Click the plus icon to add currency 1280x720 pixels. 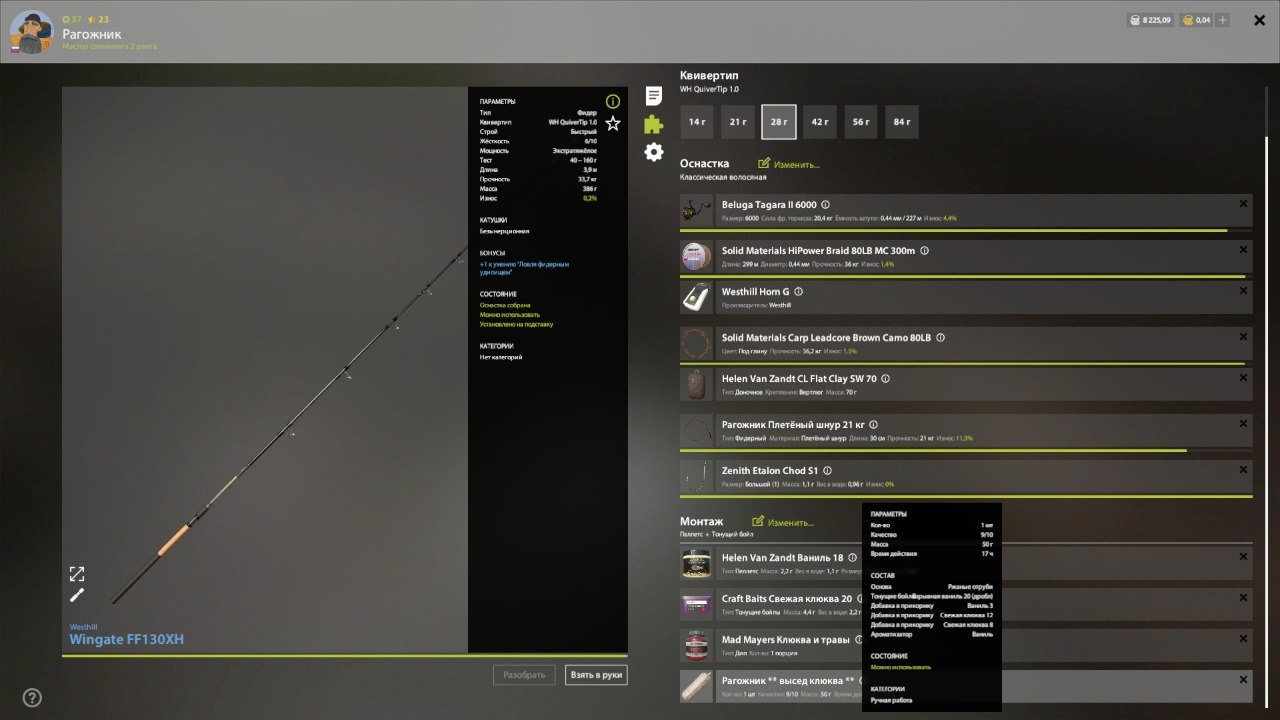tap(1223, 20)
